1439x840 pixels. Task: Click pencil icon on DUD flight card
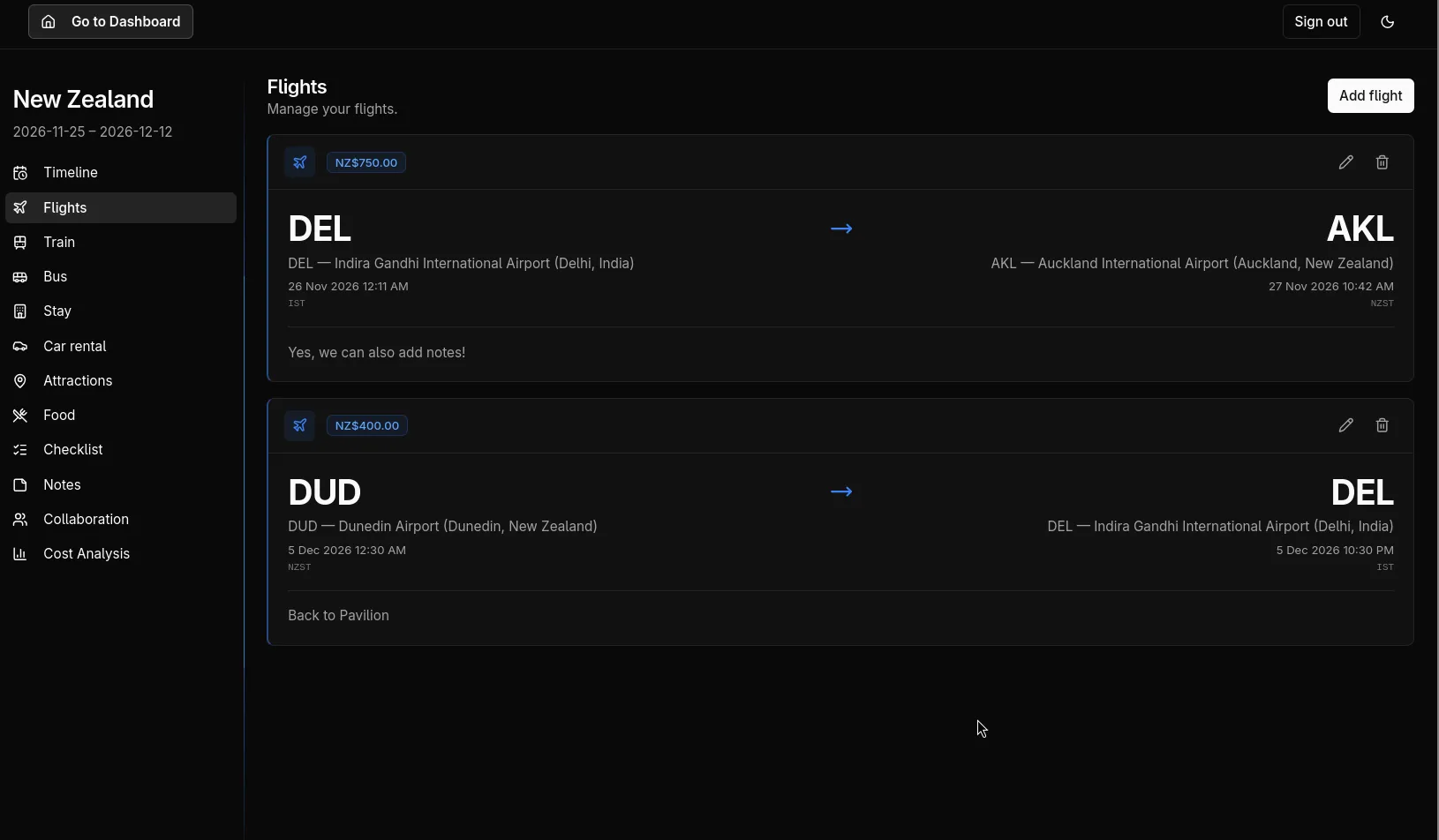coord(1345,425)
